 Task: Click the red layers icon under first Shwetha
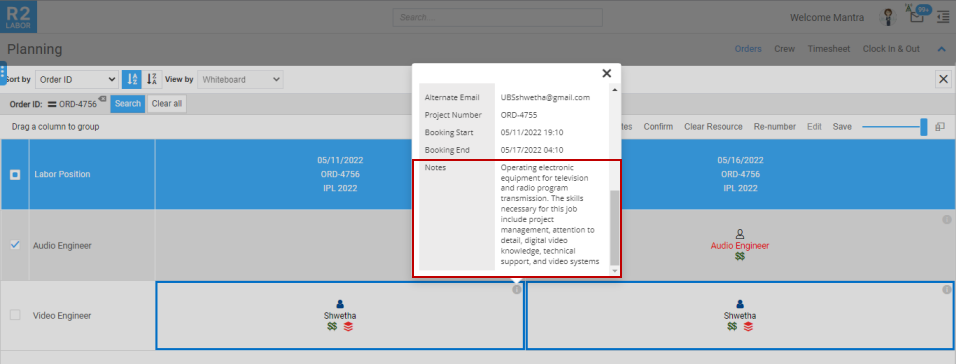348,327
